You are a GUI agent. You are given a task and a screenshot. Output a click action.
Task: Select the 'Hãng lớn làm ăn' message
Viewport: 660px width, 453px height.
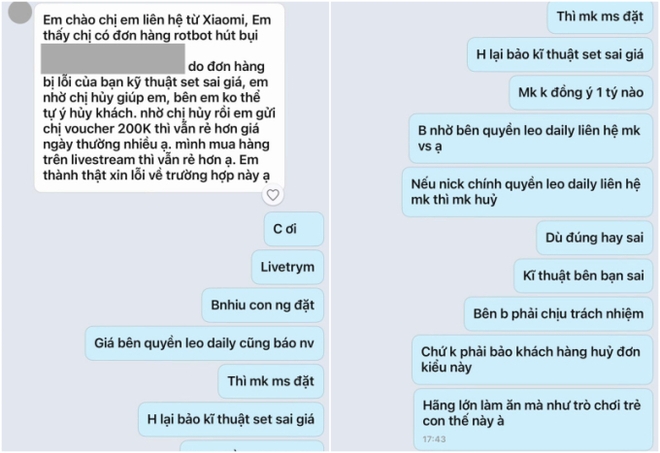pos(533,419)
